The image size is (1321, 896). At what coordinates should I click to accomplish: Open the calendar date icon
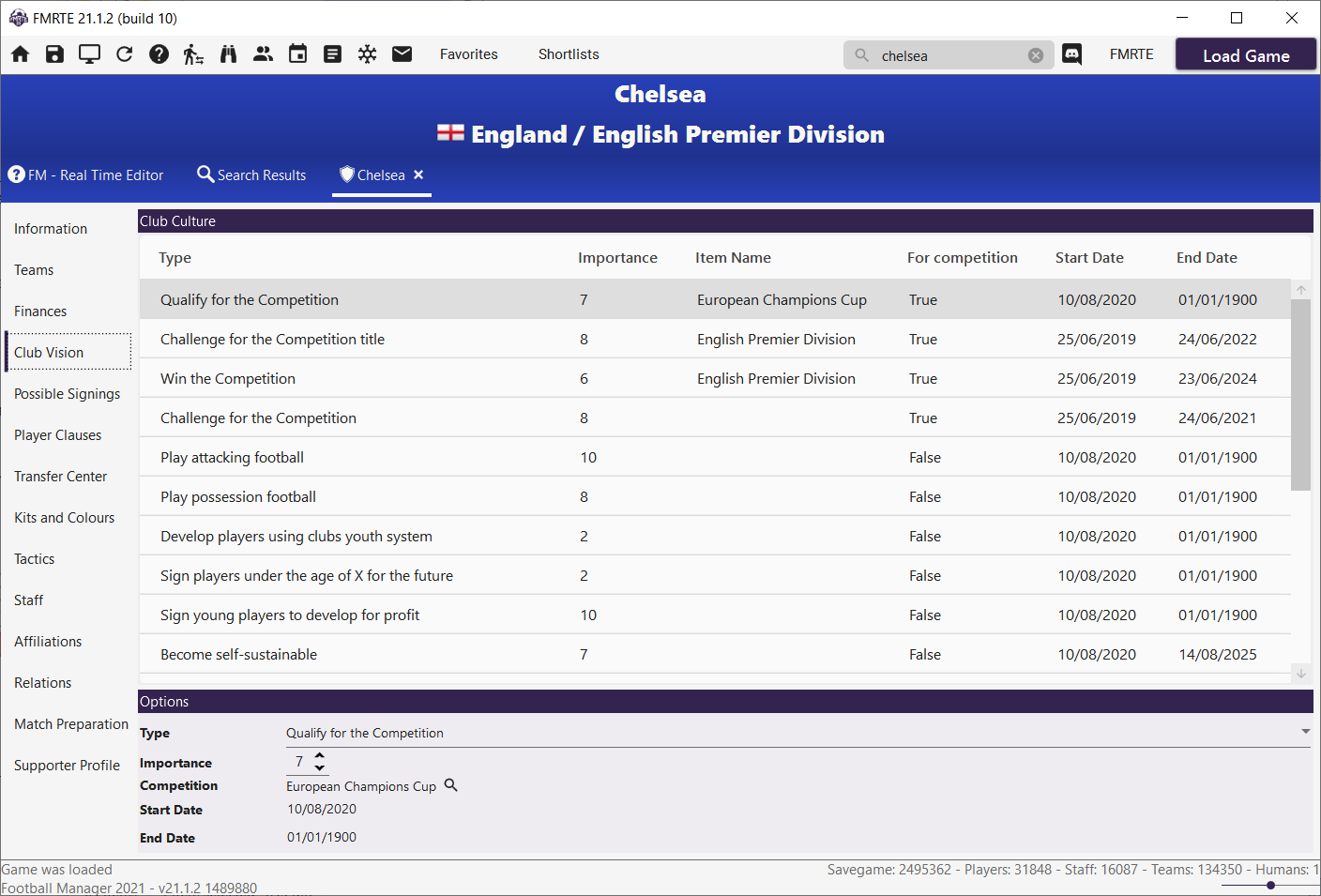tap(298, 54)
